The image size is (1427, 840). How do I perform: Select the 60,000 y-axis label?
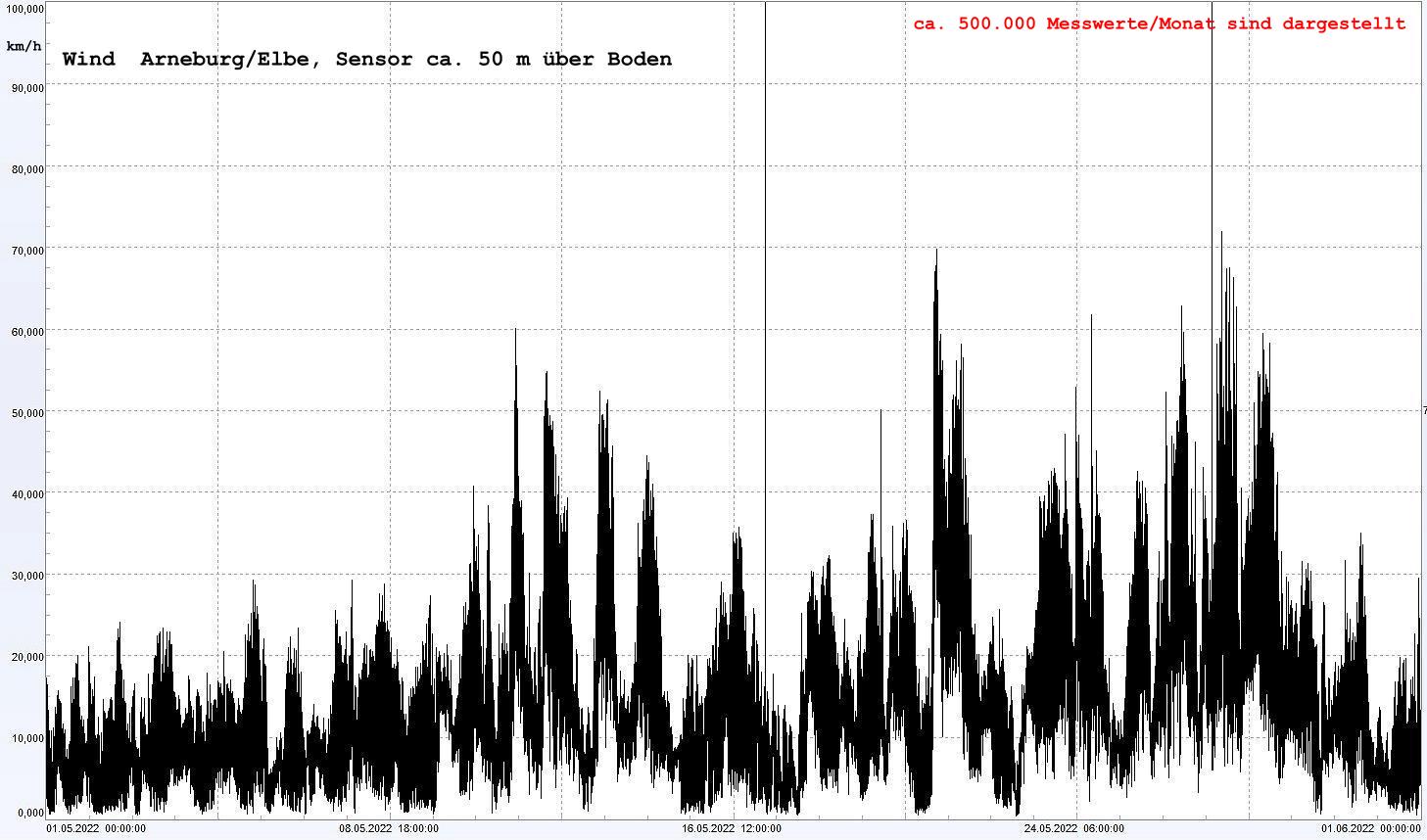(26, 332)
